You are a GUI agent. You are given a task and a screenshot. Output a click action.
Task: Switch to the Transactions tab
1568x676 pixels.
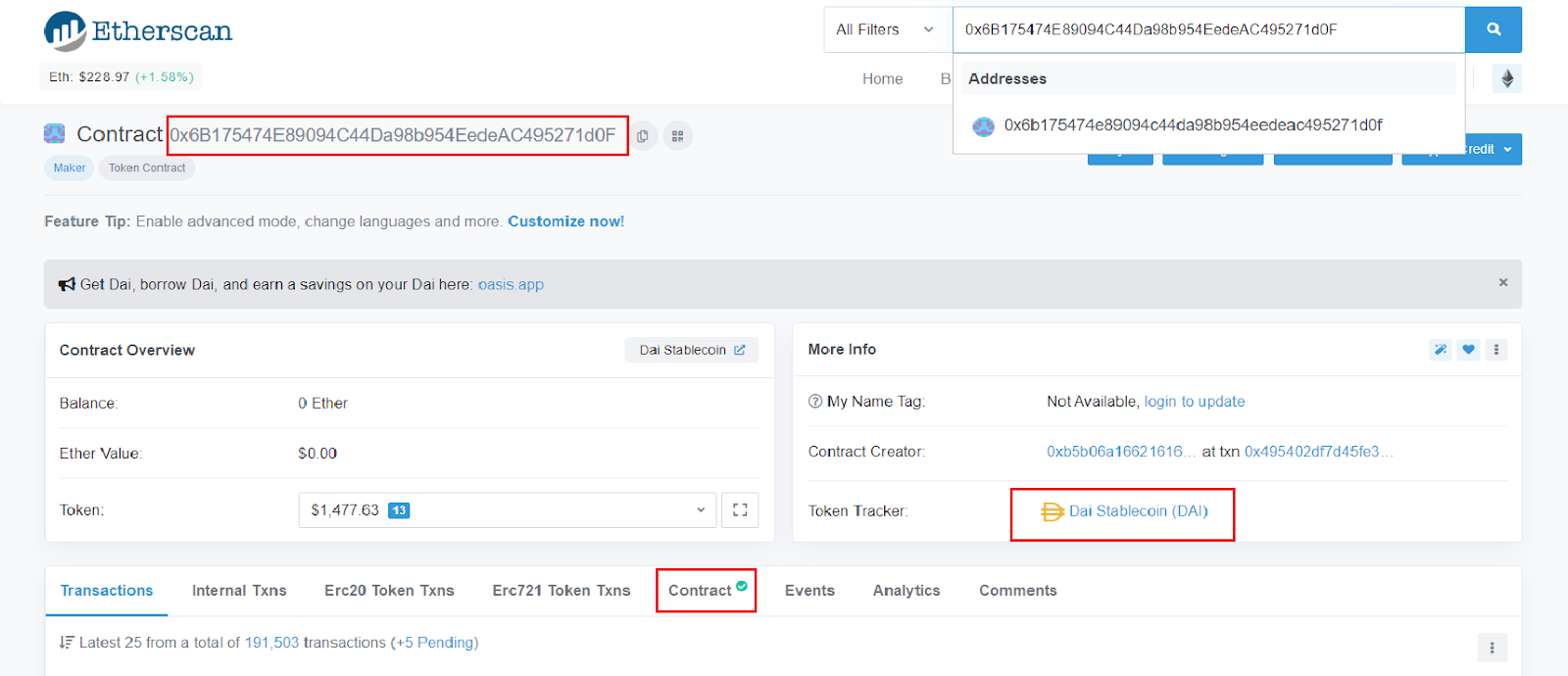click(x=107, y=591)
